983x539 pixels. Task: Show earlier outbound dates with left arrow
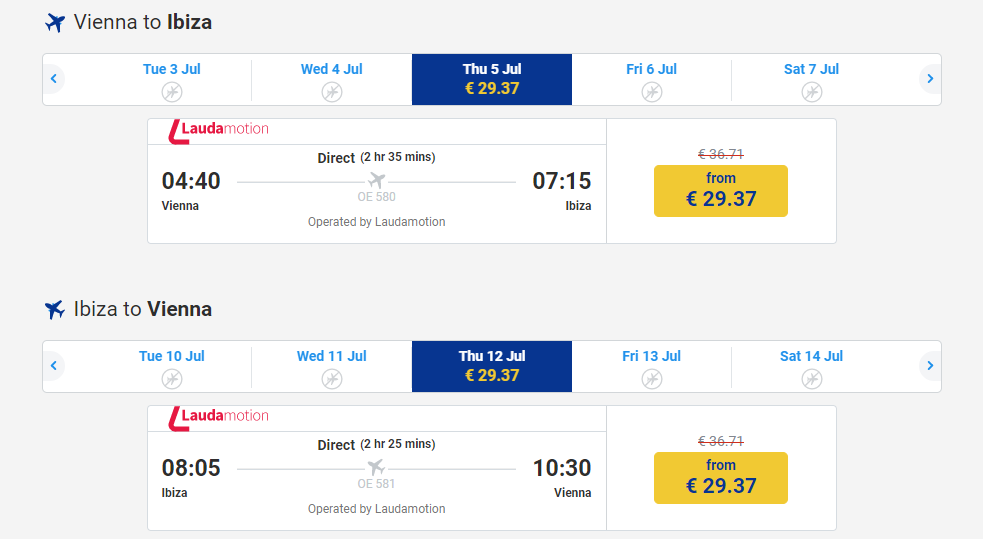tap(54, 79)
